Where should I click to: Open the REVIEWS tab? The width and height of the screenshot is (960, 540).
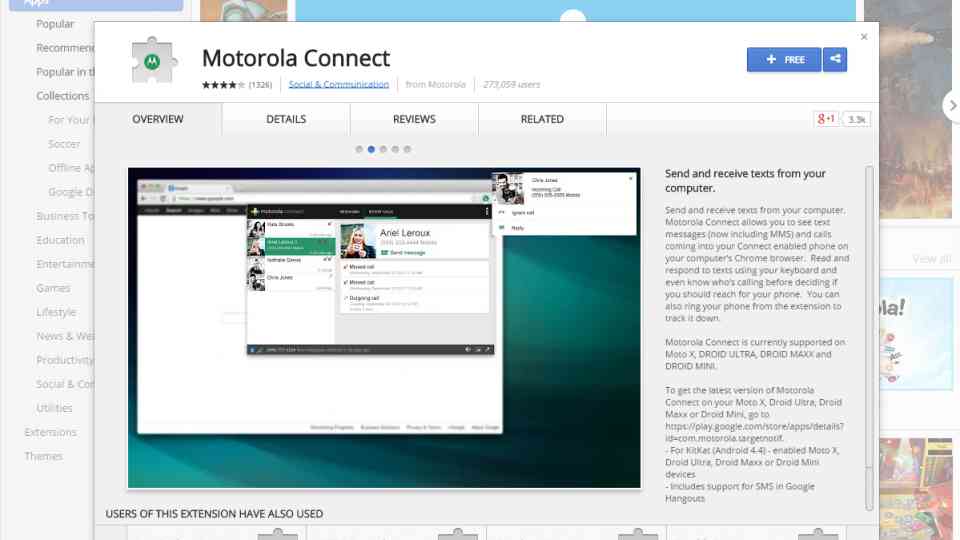(414, 119)
